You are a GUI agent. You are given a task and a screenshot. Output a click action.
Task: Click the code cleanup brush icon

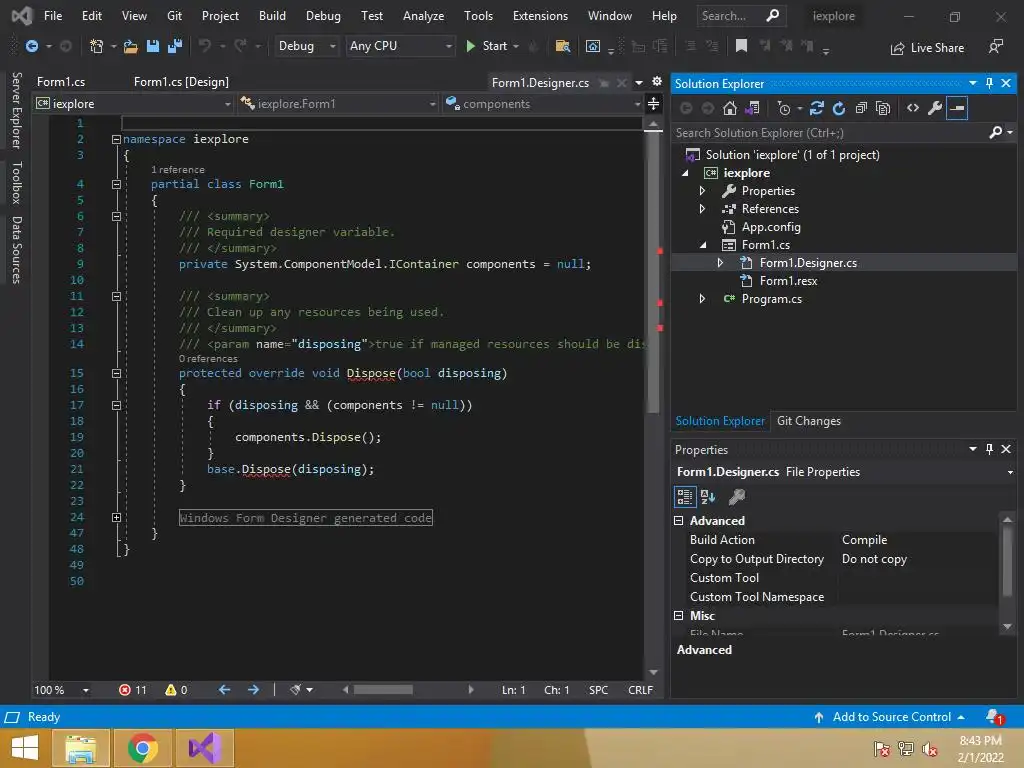coord(296,690)
